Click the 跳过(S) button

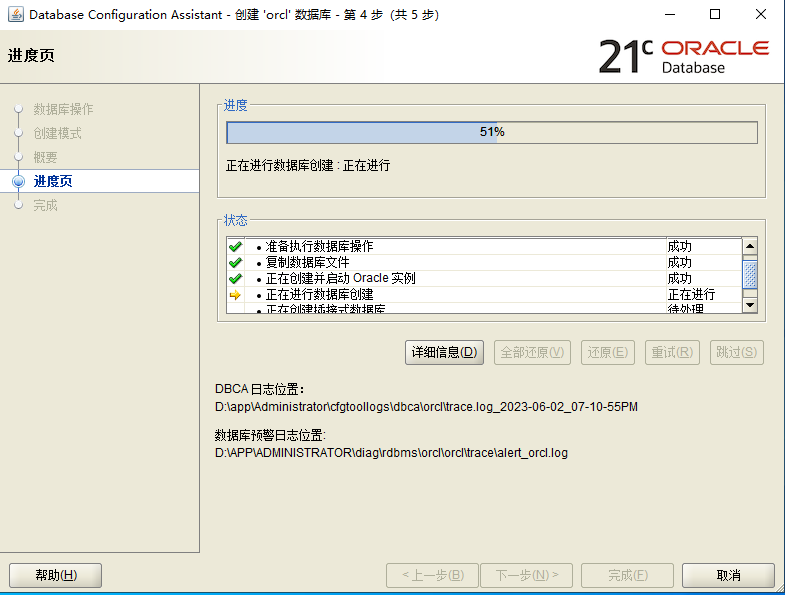point(736,353)
